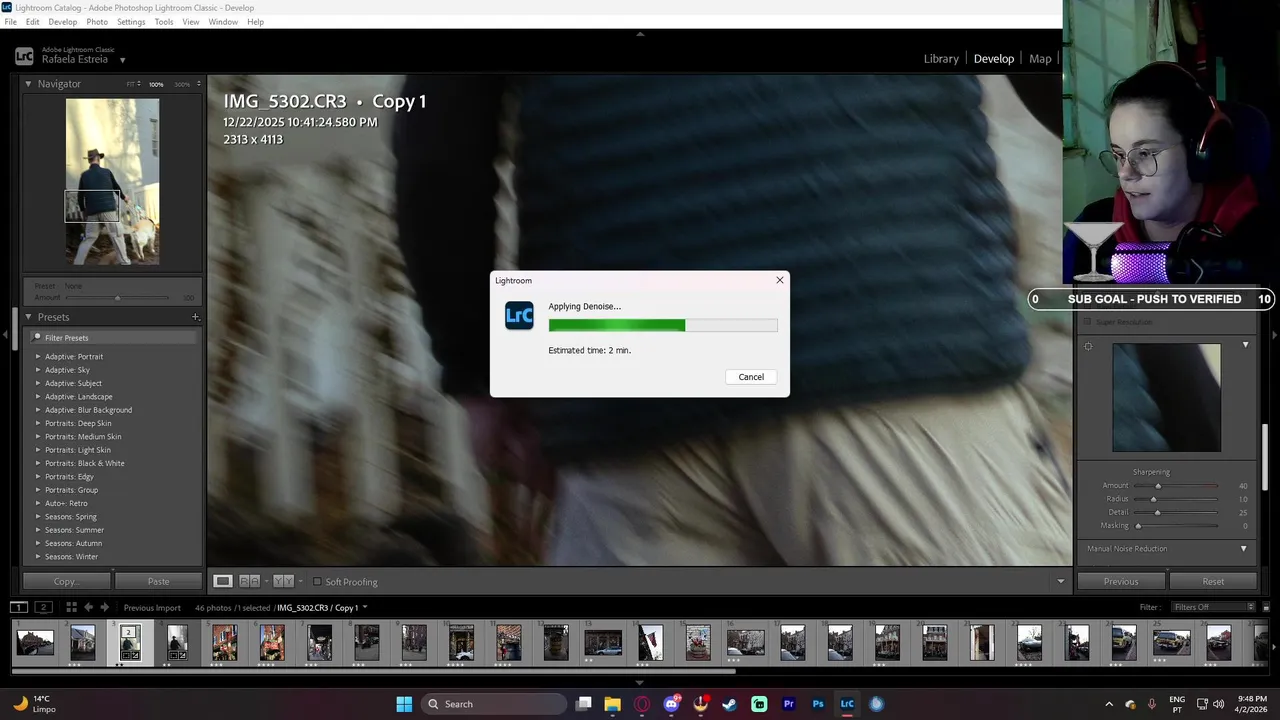The height and width of the screenshot is (720, 1280).
Task: Click the LrC icon in Denoise dialog
Action: coord(519,316)
